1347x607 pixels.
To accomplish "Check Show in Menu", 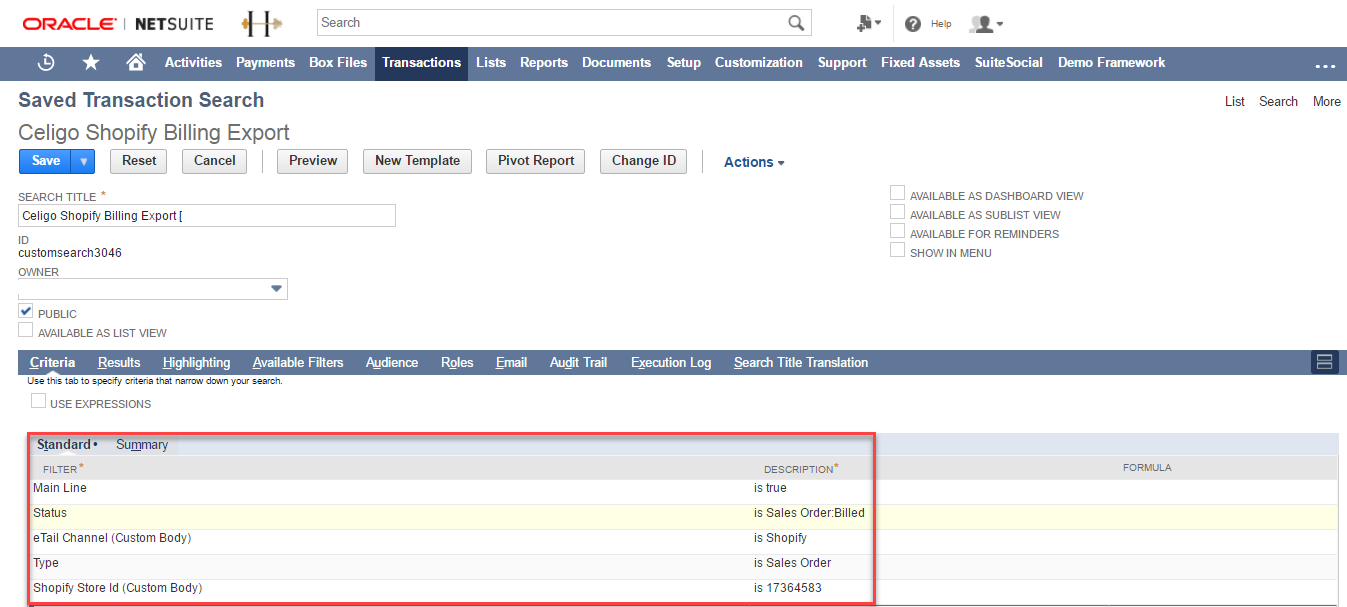I will click(898, 250).
